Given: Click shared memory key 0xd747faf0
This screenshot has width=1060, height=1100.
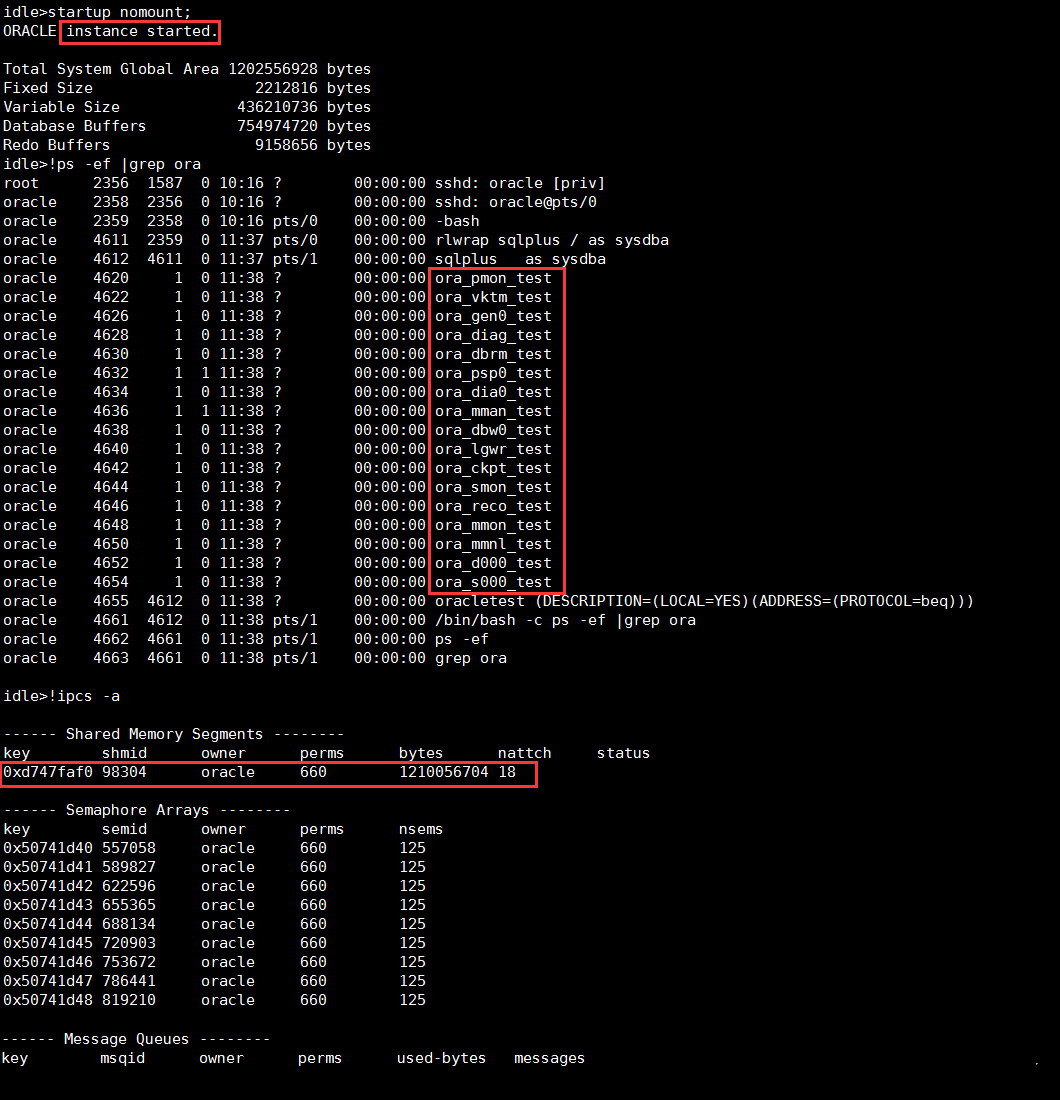Looking at the screenshot, I should pyautogui.click(x=48, y=772).
